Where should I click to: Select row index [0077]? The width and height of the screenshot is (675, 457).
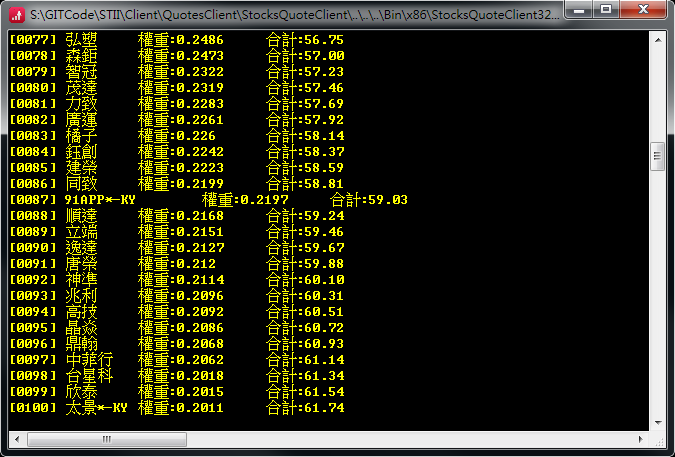[x=33, y=40]
